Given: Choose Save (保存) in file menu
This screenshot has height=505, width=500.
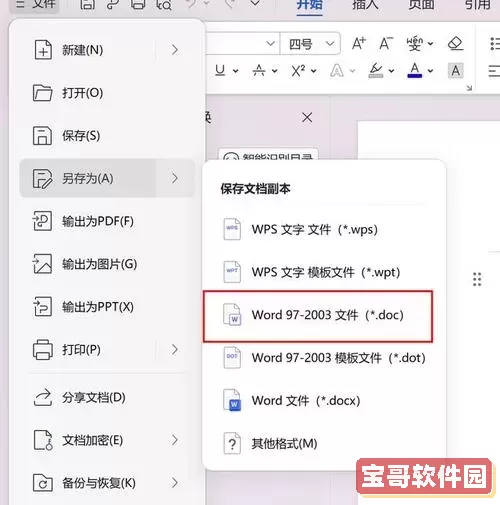Looking at the screenshot, I should pyautogui.click(x=107, y=136).
